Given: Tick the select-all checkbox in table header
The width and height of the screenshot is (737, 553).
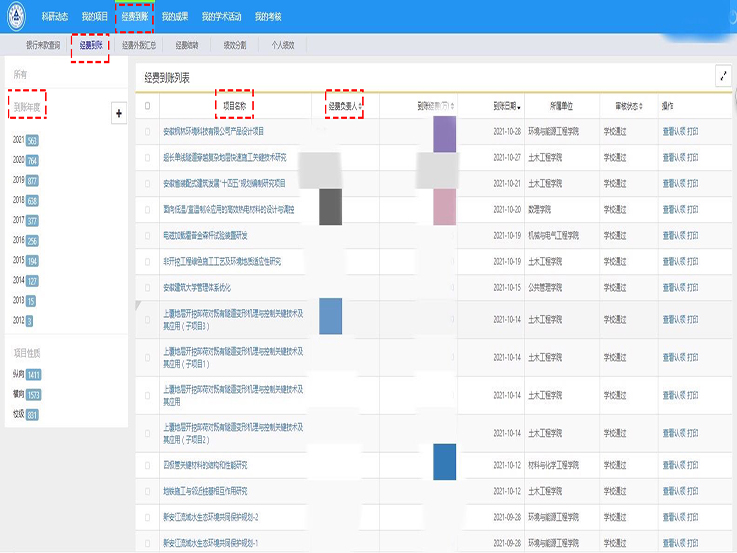Looking at the screenshot, I should click(x=148, y=105).
